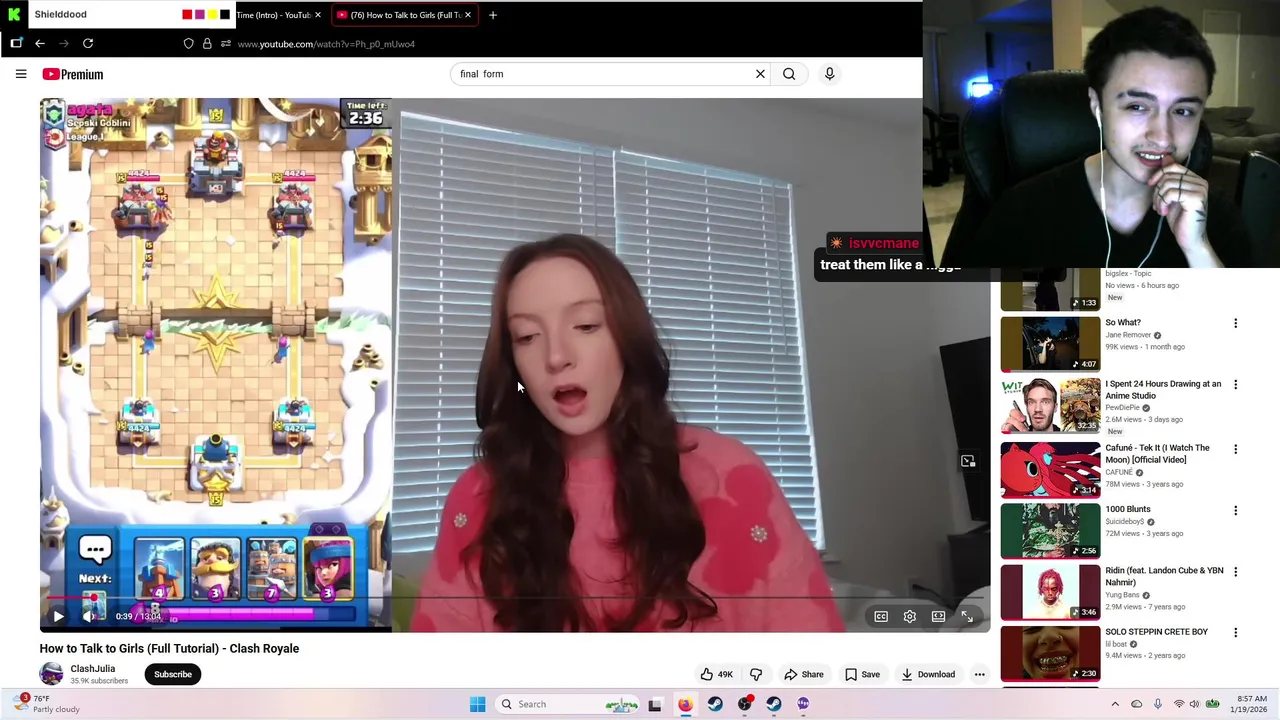Open the tracking protection shield icon

[188, 44]
